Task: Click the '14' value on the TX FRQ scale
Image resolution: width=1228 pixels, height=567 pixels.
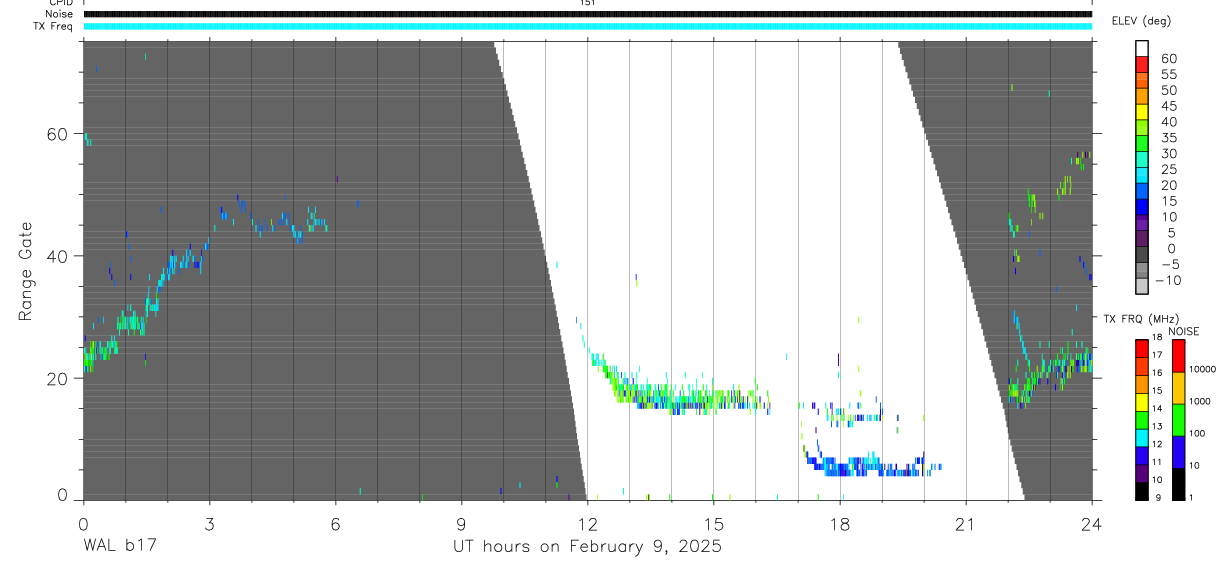Action: pyautogui.click(x=1156, y=409)
